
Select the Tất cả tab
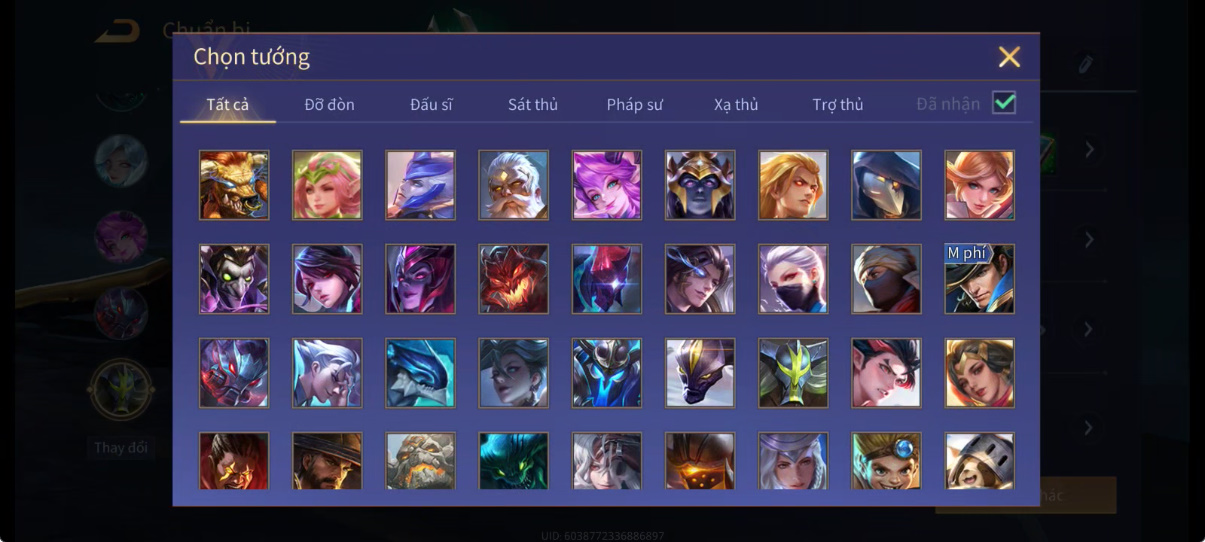coord(228,104)
